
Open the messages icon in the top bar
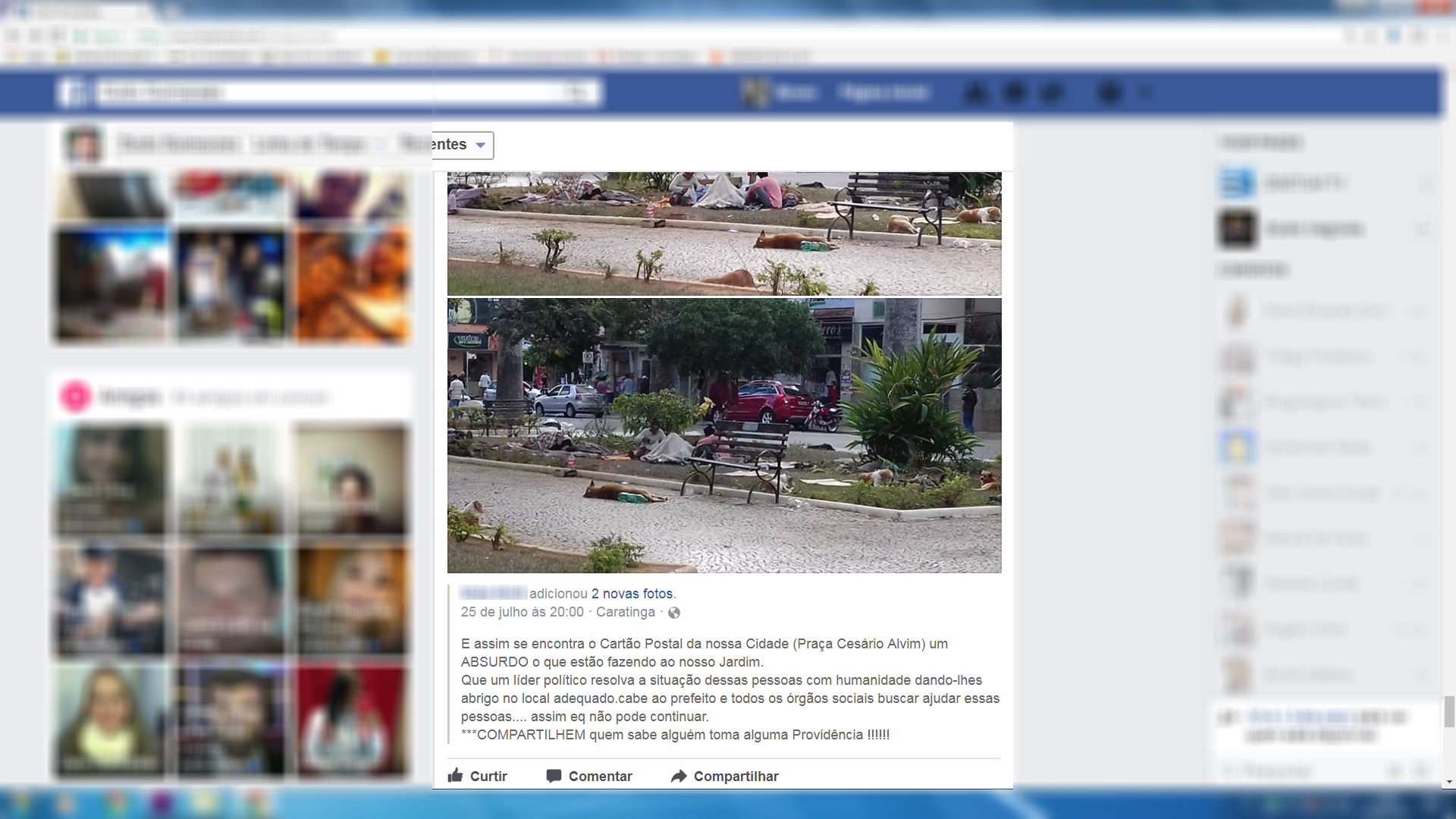click(x=1015, y=93)
